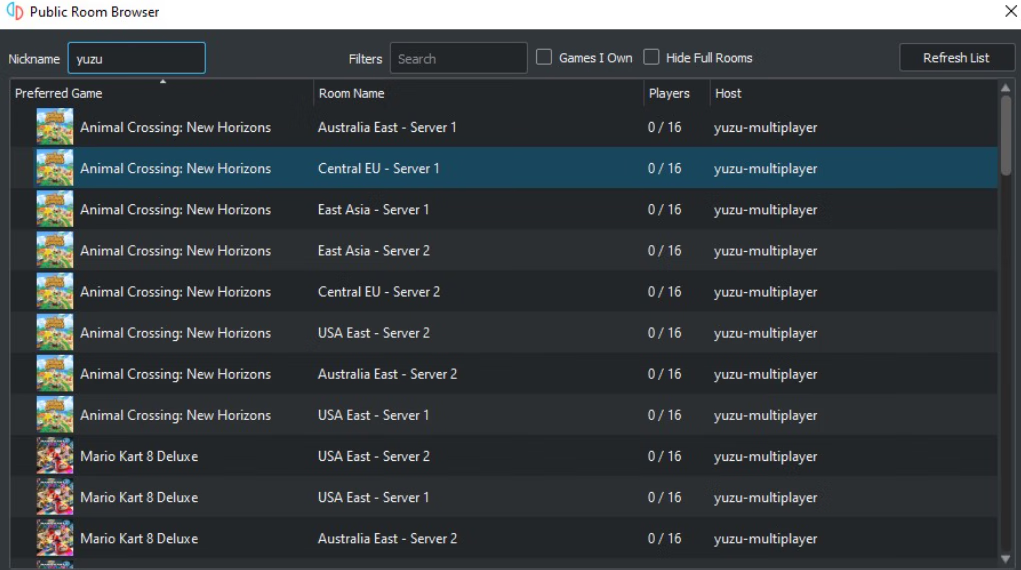Sort rooms by Room Name column header
1021x570 pixels.
tap(479, 93)
